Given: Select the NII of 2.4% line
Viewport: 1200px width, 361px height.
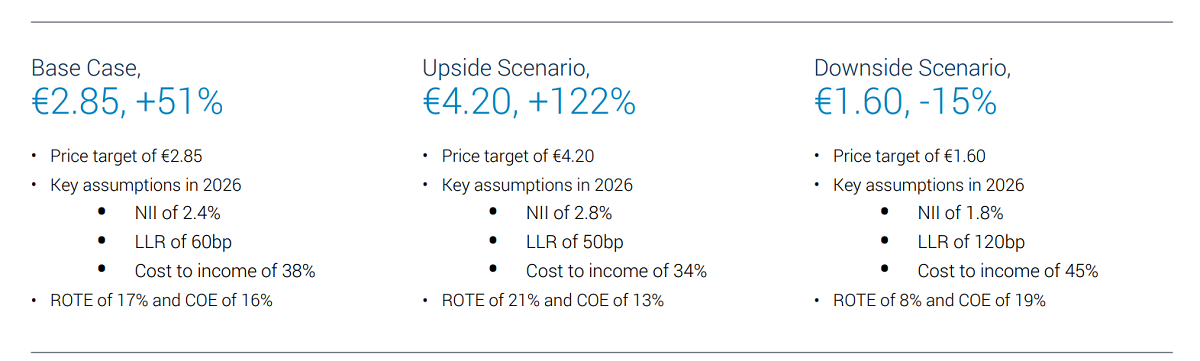Looking at the screenshot, I should pos(178,213).
